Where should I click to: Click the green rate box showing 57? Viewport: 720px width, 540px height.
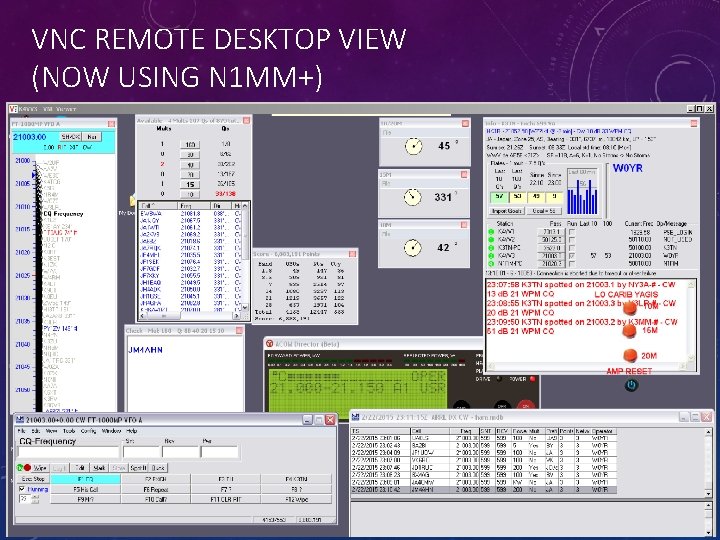(499, 197)
